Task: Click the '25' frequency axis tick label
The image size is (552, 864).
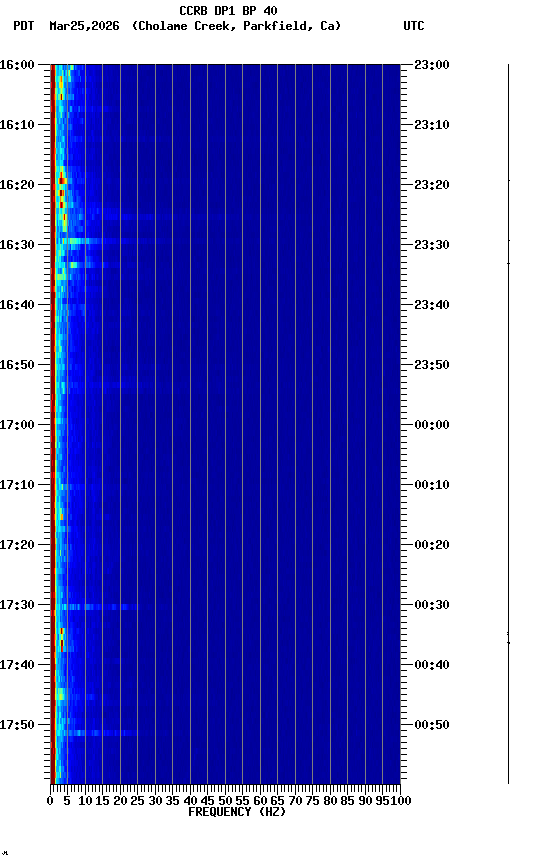Action: coord(138,801)
